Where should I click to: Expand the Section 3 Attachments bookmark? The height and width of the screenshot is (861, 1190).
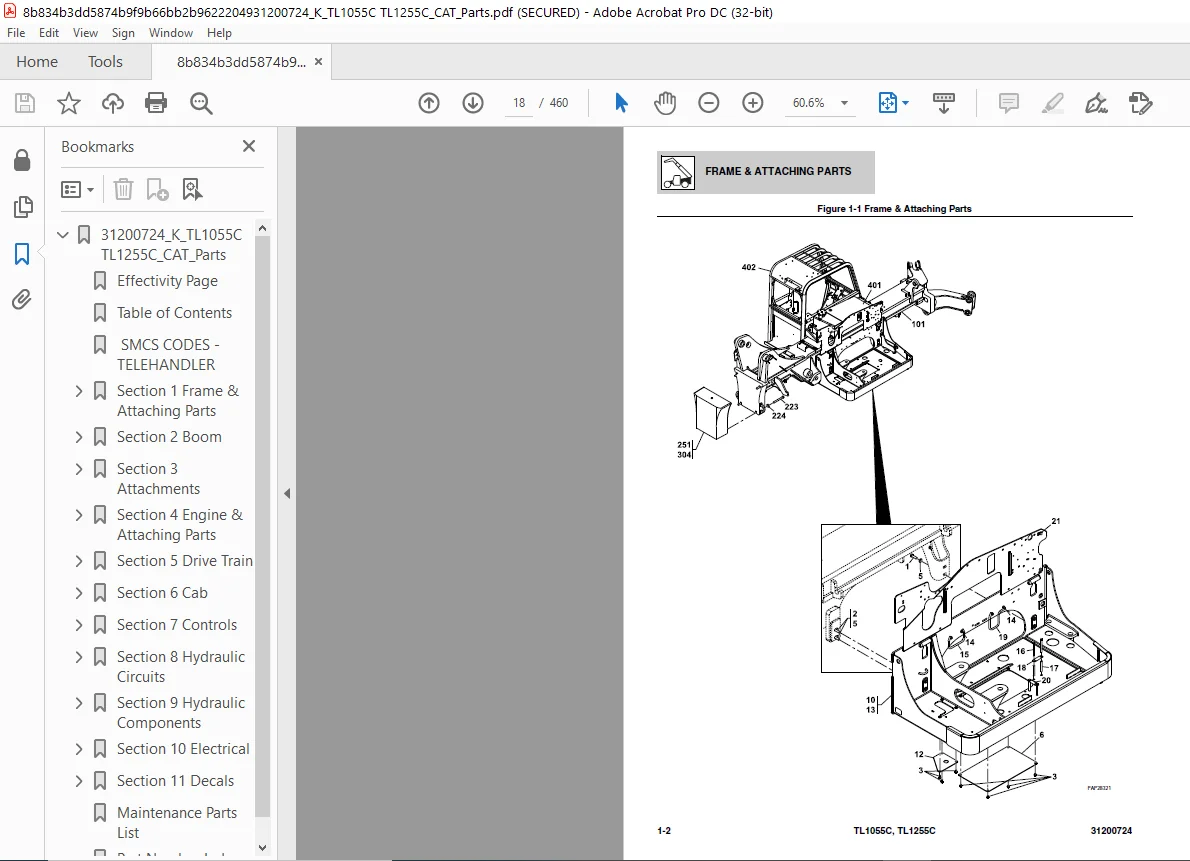pyautogui.click(x=79, y=469)
